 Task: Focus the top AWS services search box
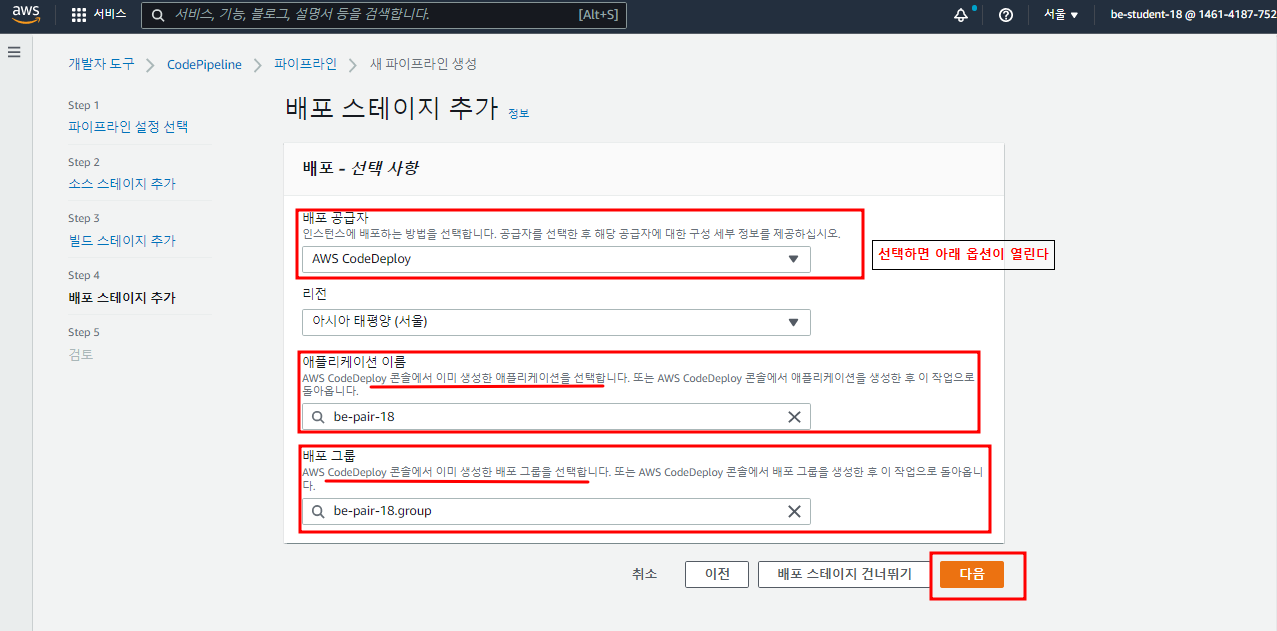coord(382,15)
